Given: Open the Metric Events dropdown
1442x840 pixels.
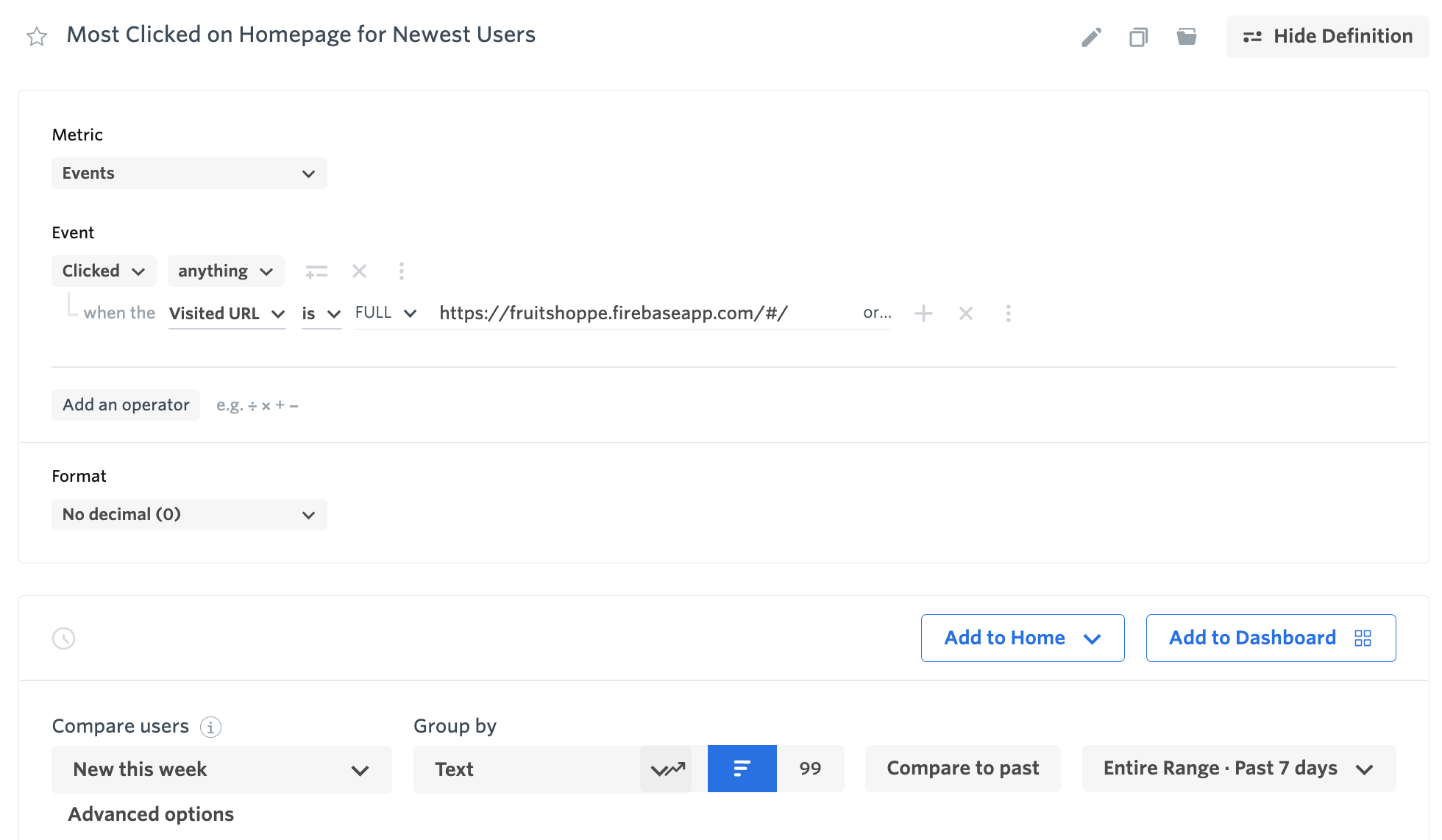Looking at the screenshot, I should click(189, 174).
